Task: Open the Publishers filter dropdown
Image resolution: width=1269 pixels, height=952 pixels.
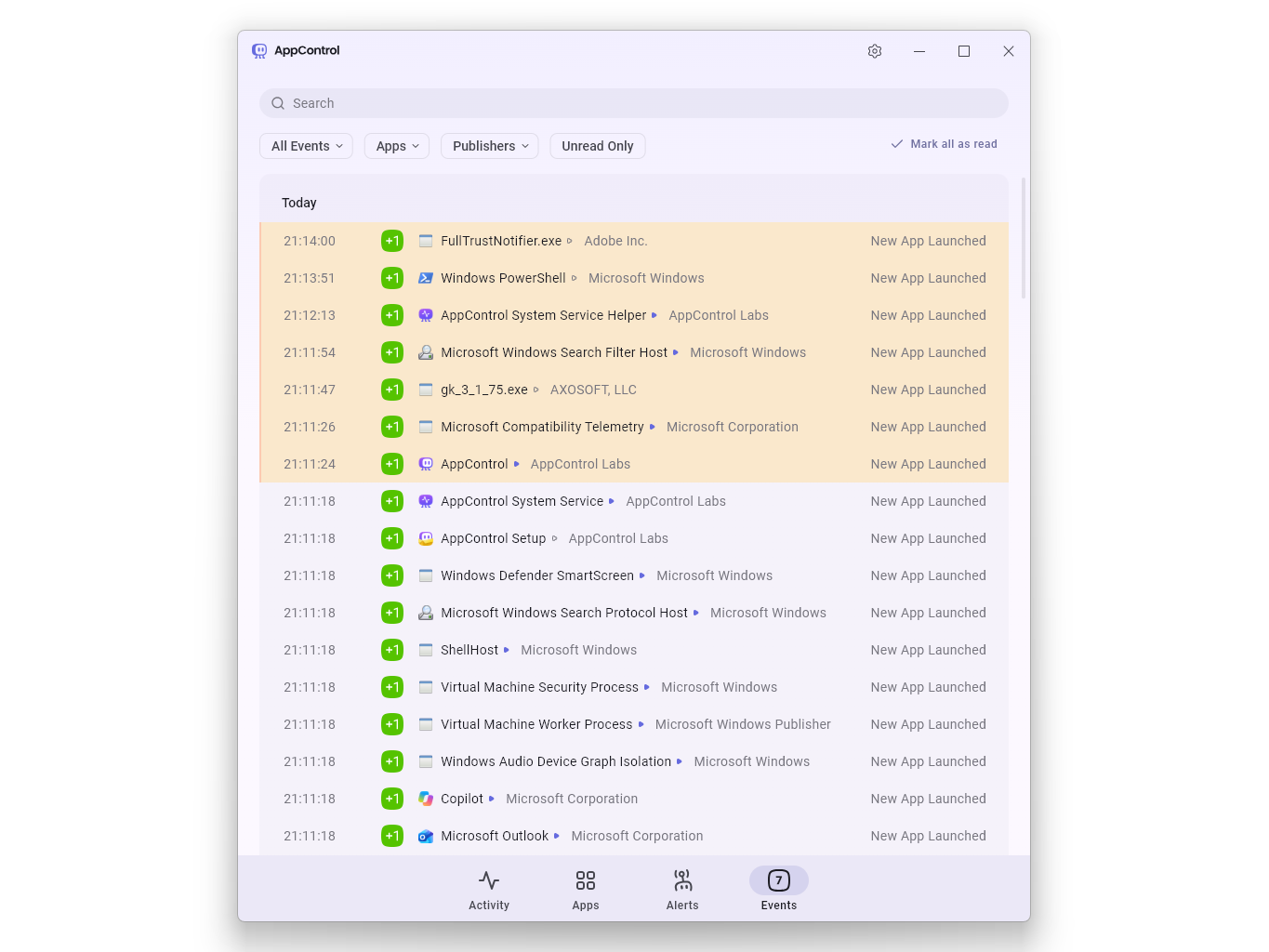Action: click(490, 146)
